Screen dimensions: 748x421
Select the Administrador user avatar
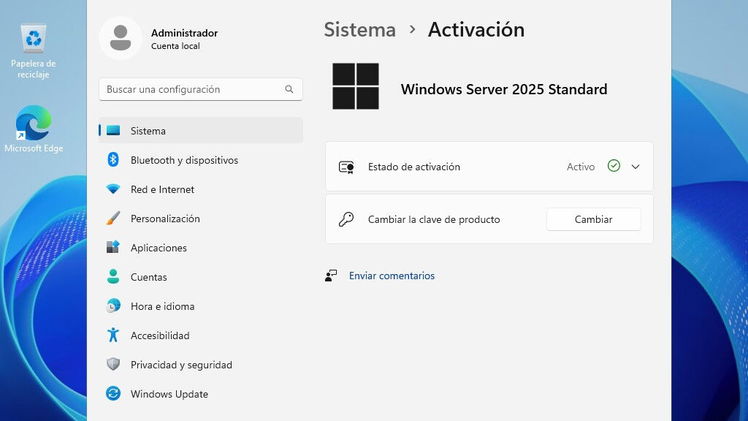[x=120, y=38]
